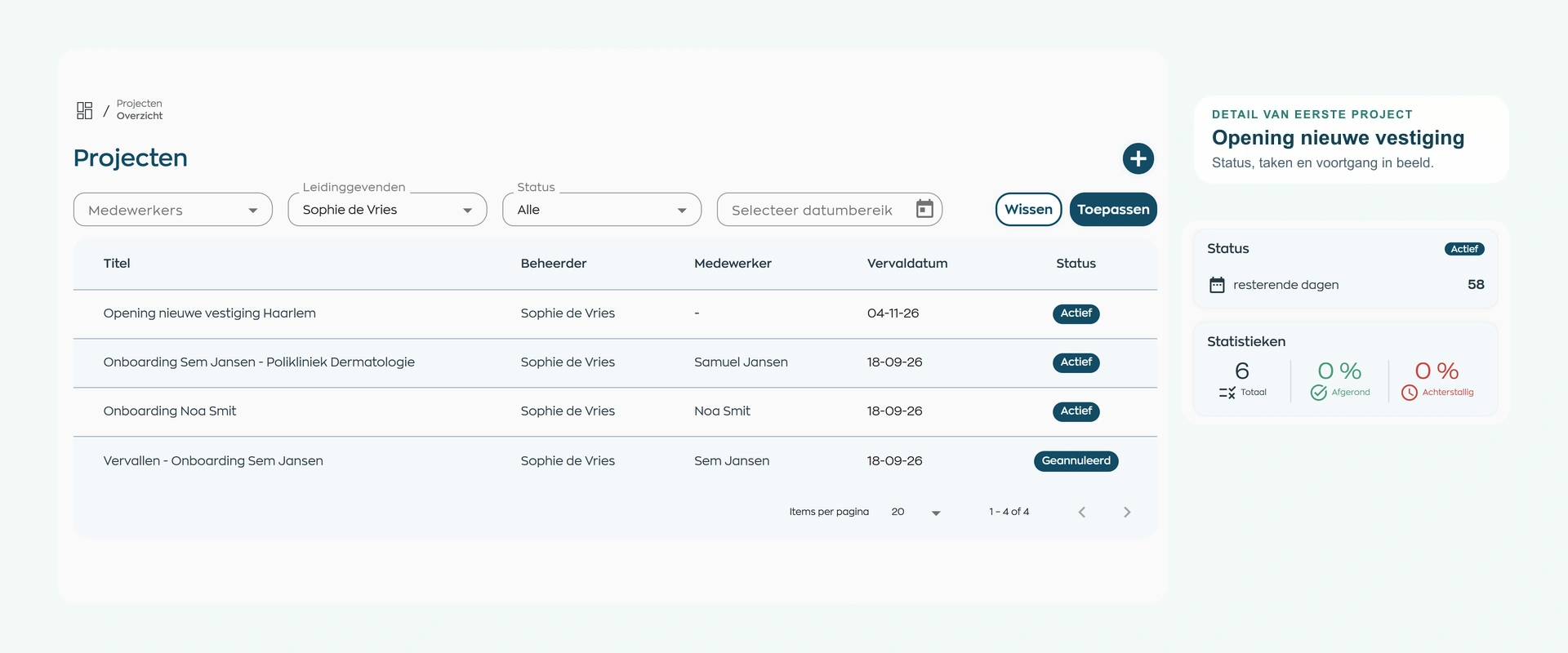The image size is (1568, 653).
Task: Select the Onboarding Noa Smit project row
Action: pyautogui.click(x=615, y=411)
